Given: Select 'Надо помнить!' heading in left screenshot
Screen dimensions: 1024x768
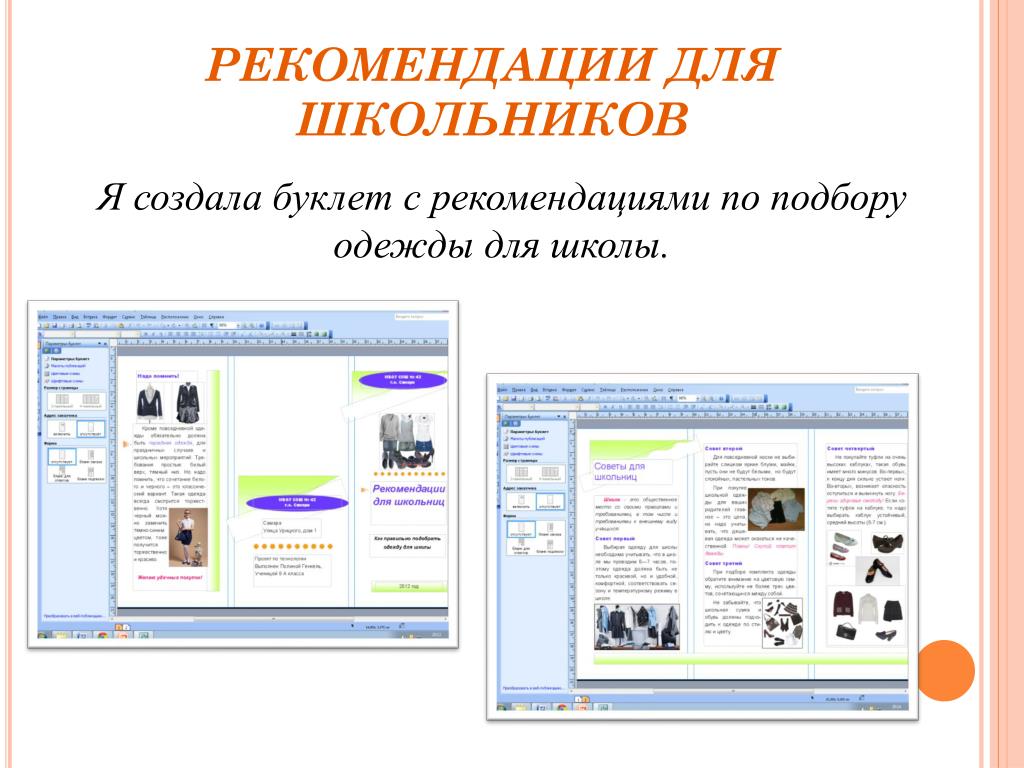Looking at the screenshot, I should 158,376.
